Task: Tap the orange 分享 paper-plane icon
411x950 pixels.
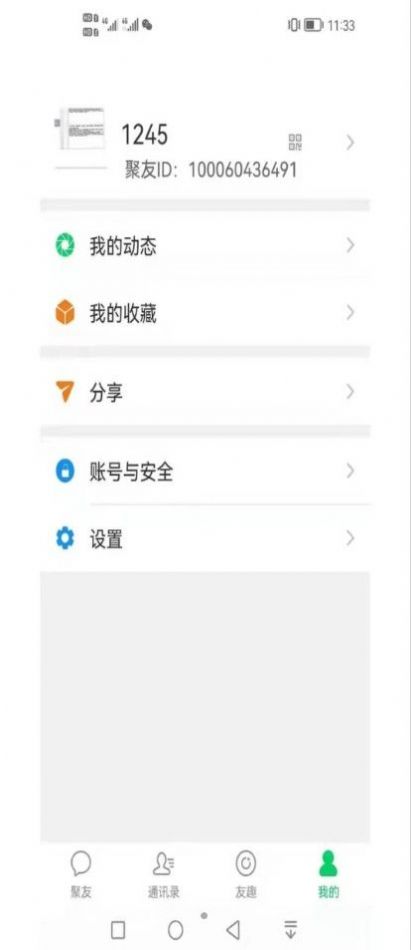Action: 64,392
